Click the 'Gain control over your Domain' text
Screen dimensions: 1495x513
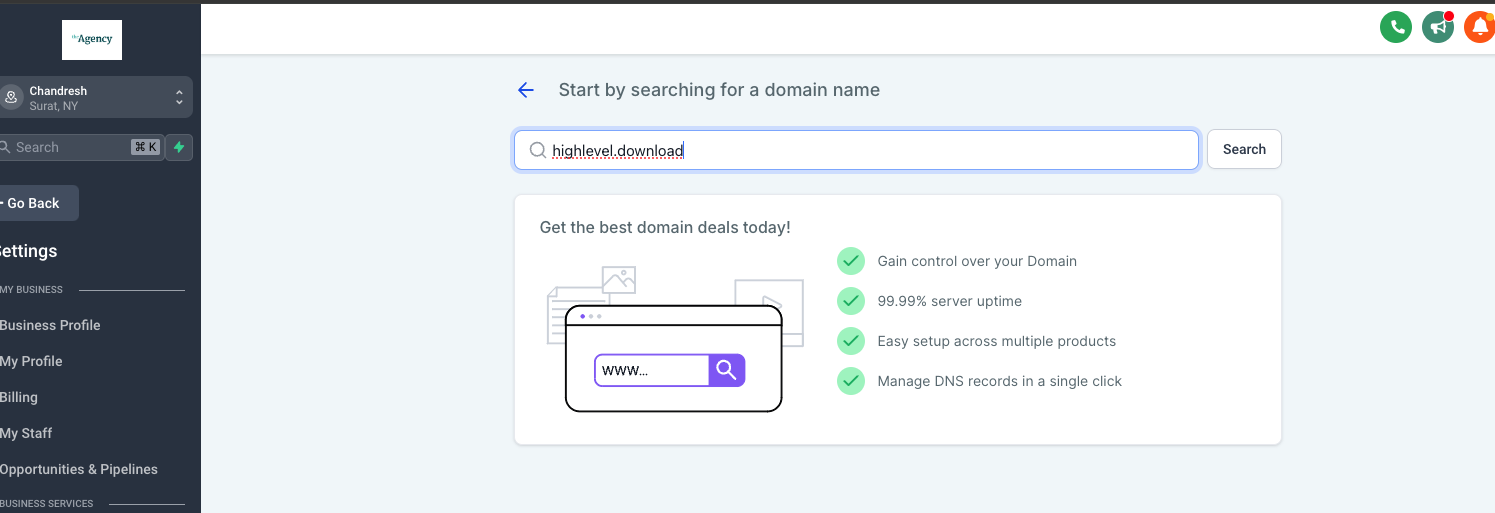[977, 261]
